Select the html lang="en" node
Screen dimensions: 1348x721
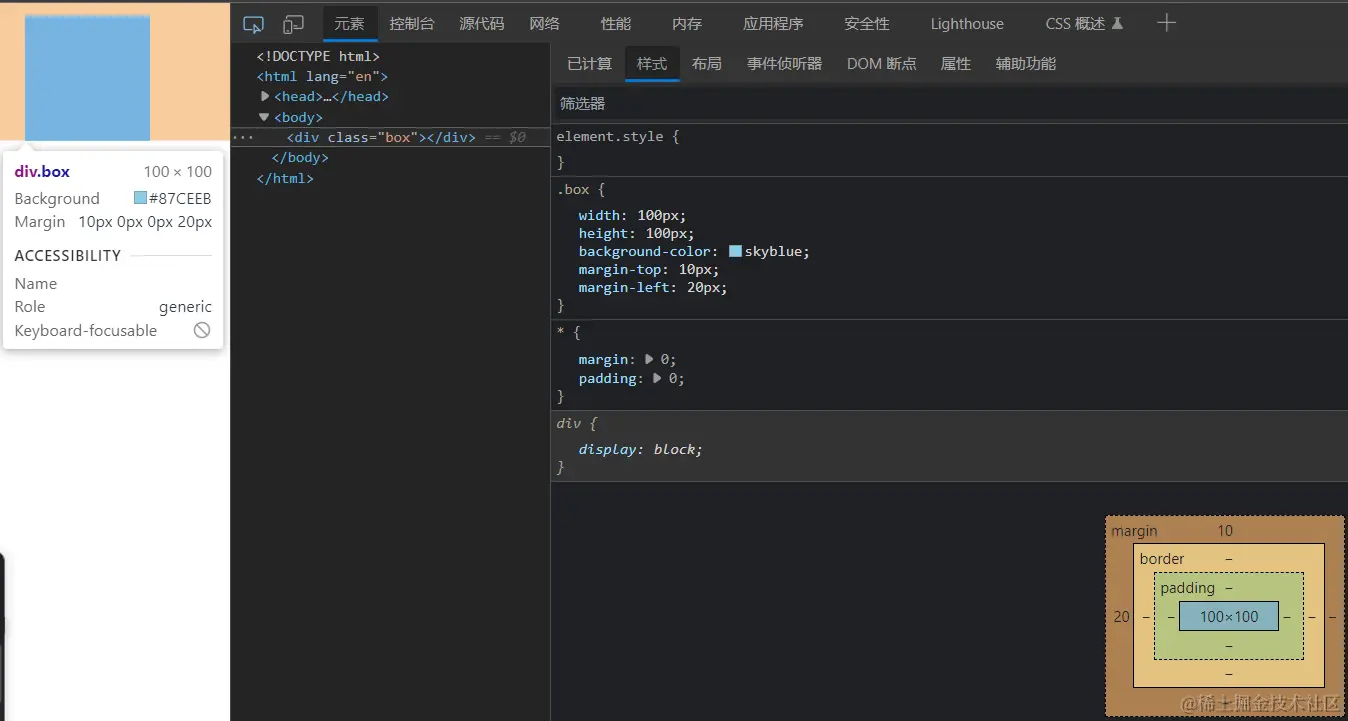tap(322, 76)
